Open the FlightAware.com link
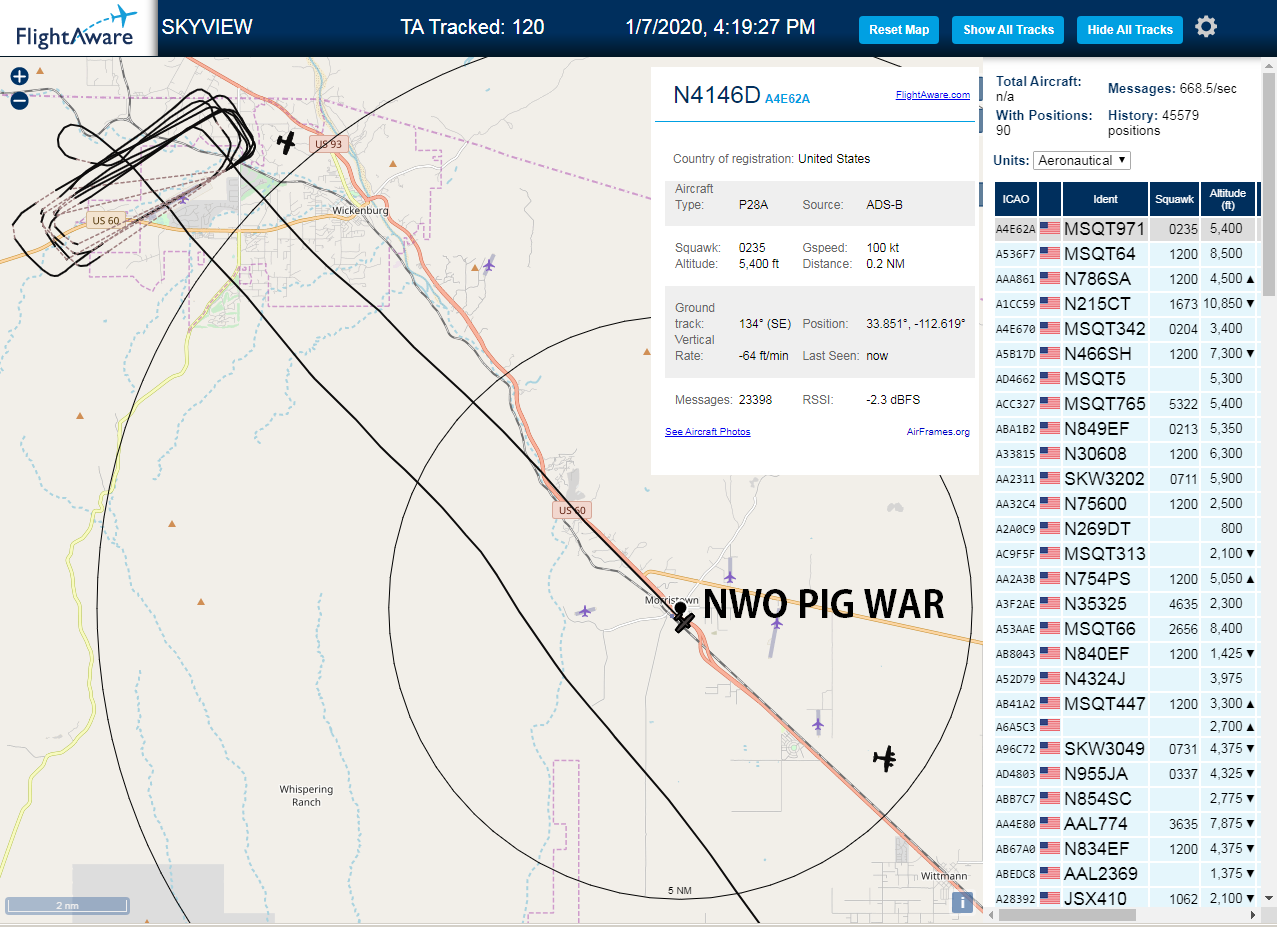Screen dimensions: 1277x927 point(933,95)
